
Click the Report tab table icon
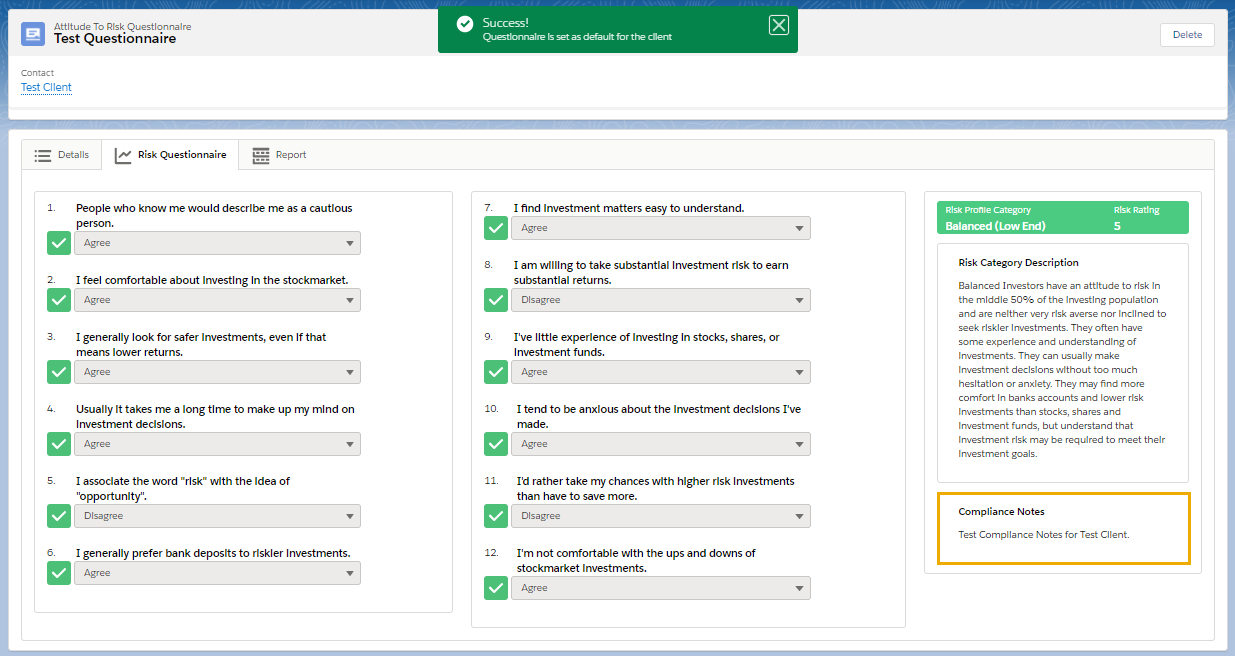coord(261,155)
